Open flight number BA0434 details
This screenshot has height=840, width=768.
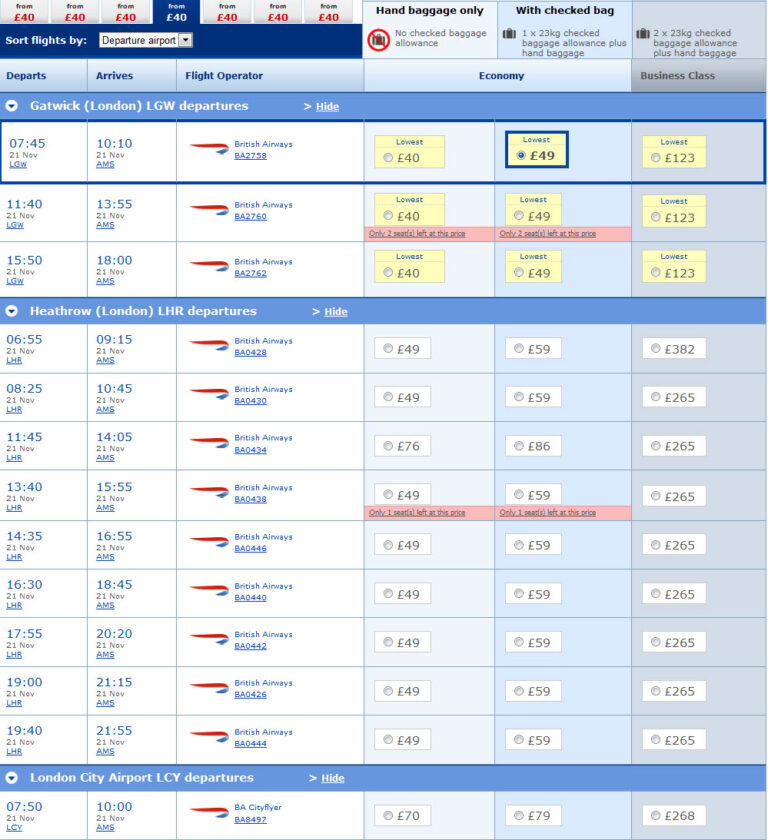click(250, 450)
